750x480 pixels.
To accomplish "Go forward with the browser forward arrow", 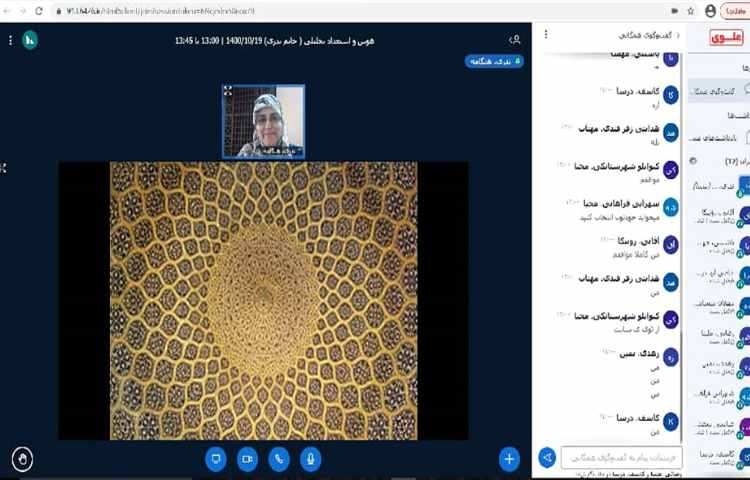I will [22, 11].
